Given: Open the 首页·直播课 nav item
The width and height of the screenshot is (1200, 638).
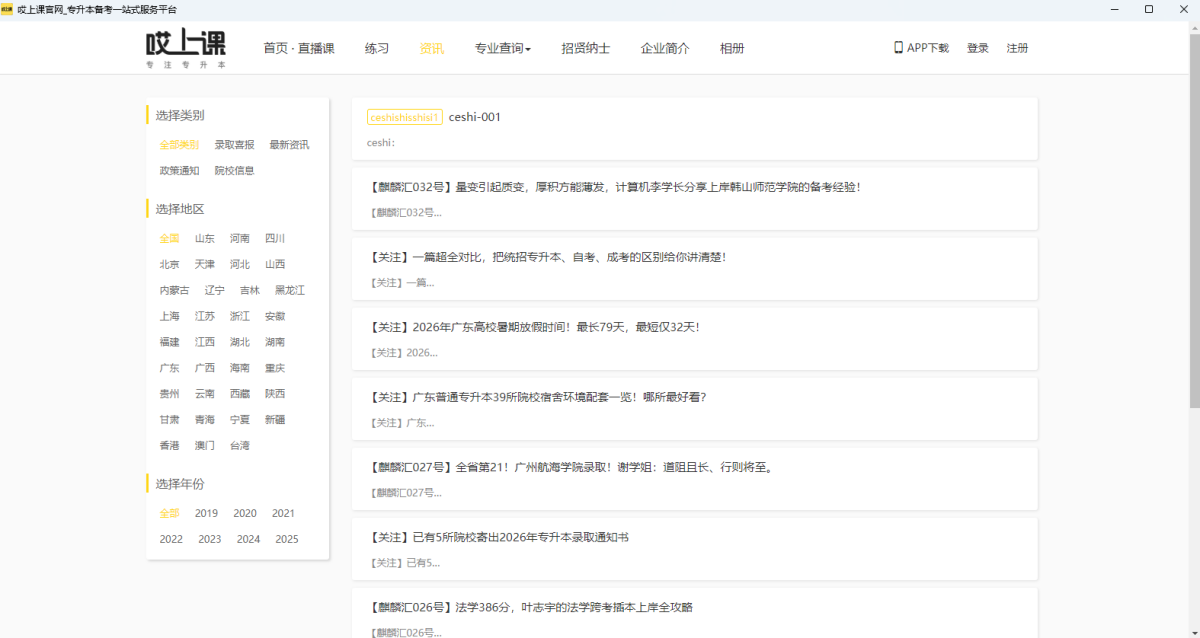Looking at the screenshot, I should 299,48.
